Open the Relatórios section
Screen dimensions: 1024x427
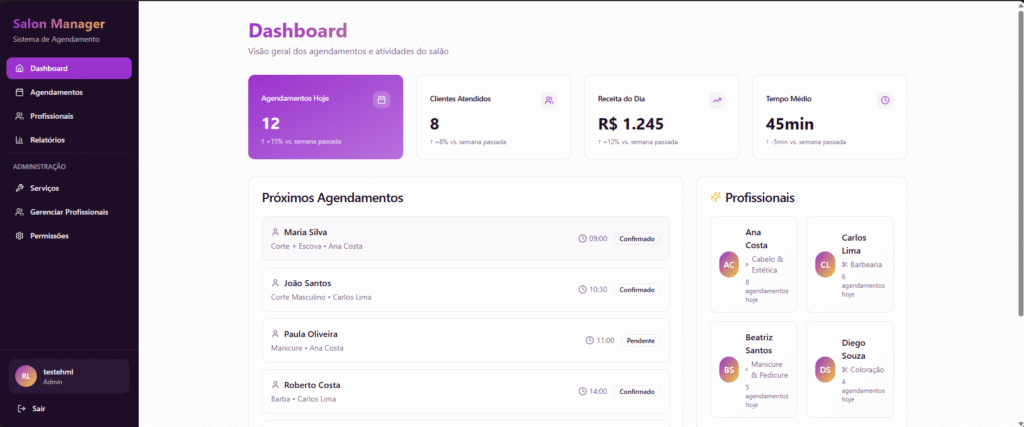click(x=69, y=140)
